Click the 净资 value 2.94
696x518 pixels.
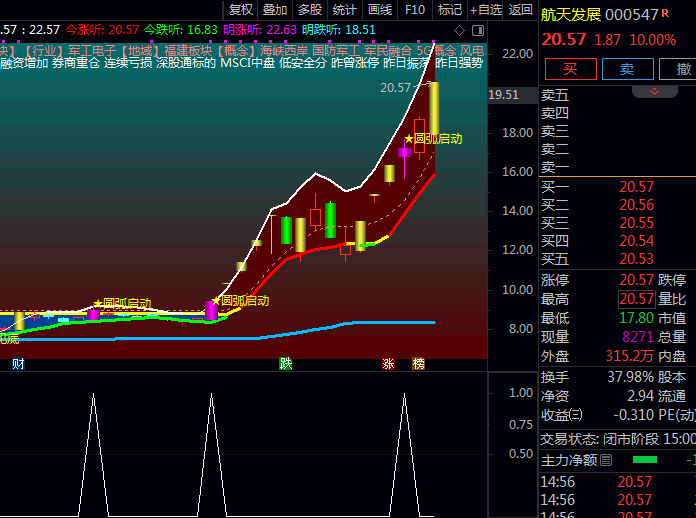(x=641, y=396)
